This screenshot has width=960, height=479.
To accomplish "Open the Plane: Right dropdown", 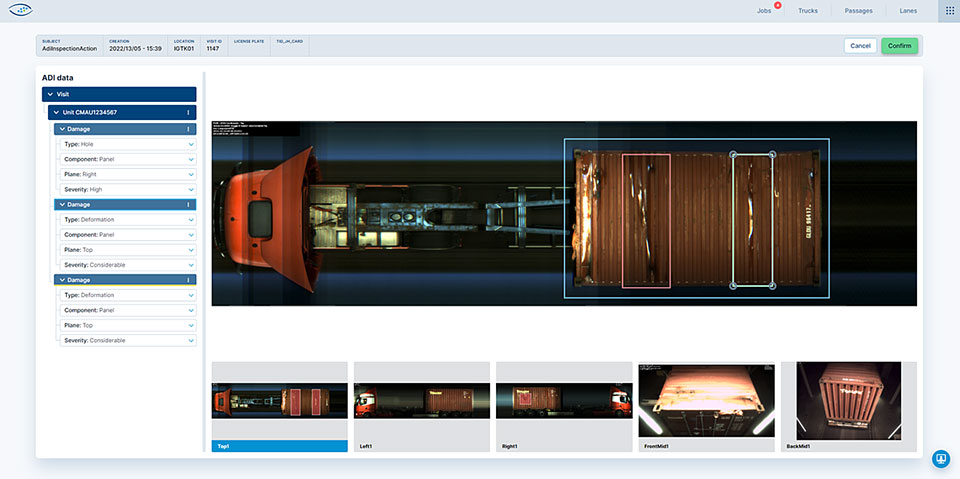I will tap(190, 174).
